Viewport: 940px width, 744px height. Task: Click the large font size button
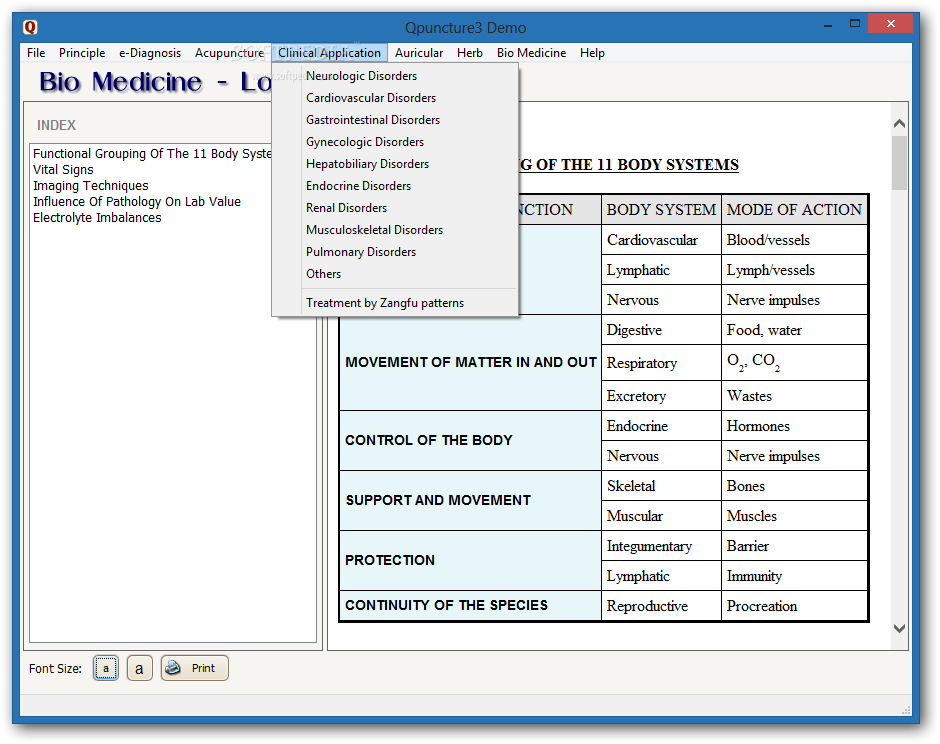click(x=139, y=668)
